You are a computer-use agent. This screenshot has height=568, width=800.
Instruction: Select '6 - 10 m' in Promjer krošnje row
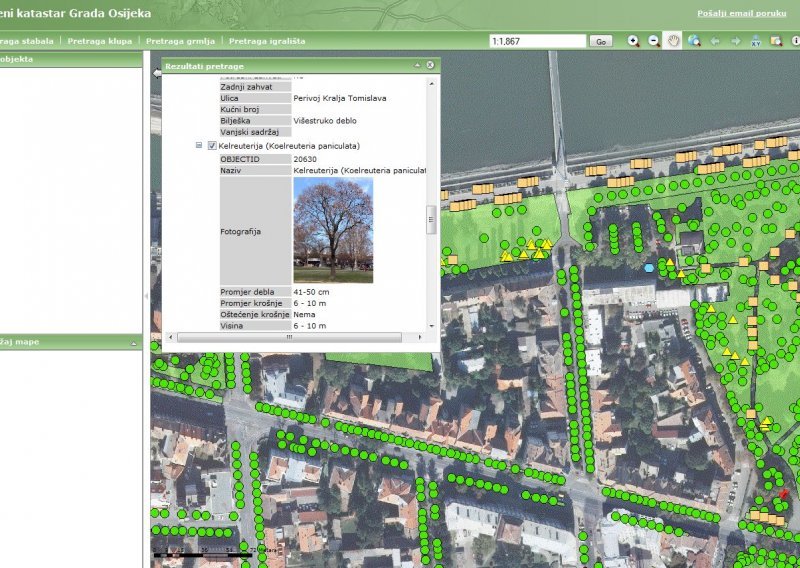(x=310, y=303)
